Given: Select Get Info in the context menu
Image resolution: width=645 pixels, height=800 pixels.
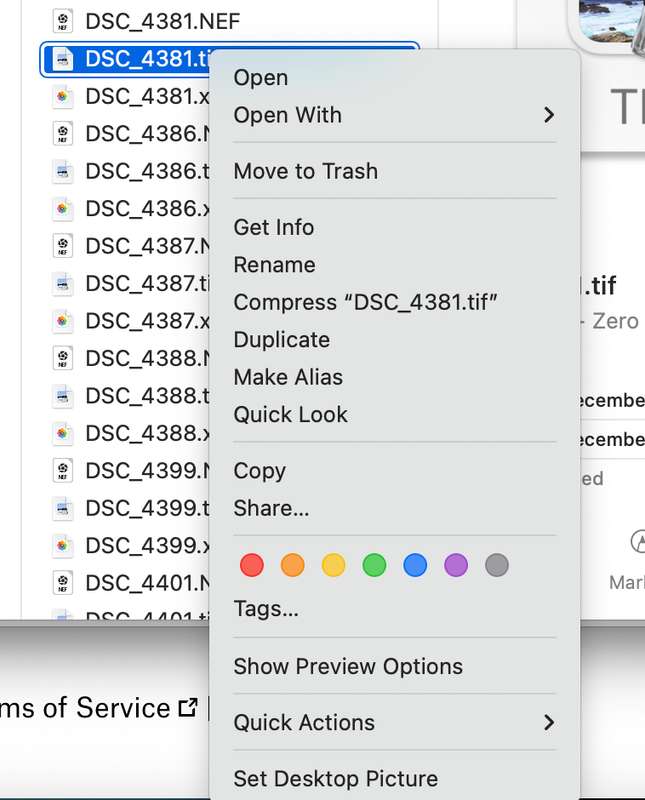Looking at the screenshot, I should [274, 227].
